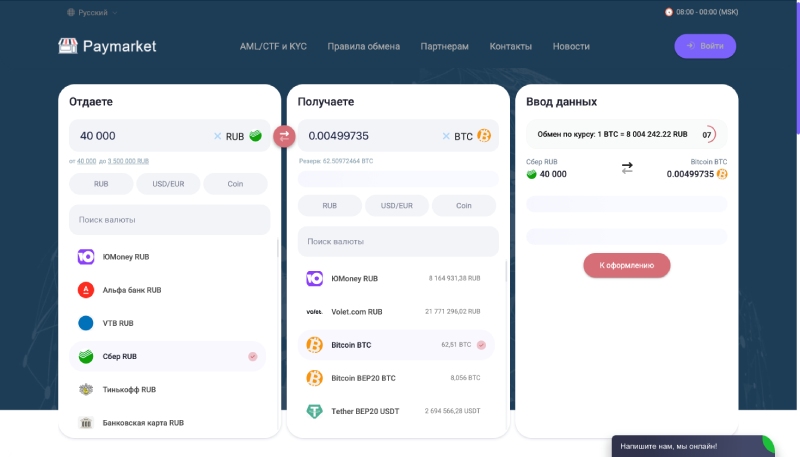Click the Войти login button

pyautogui.click(x=705, y=46)
